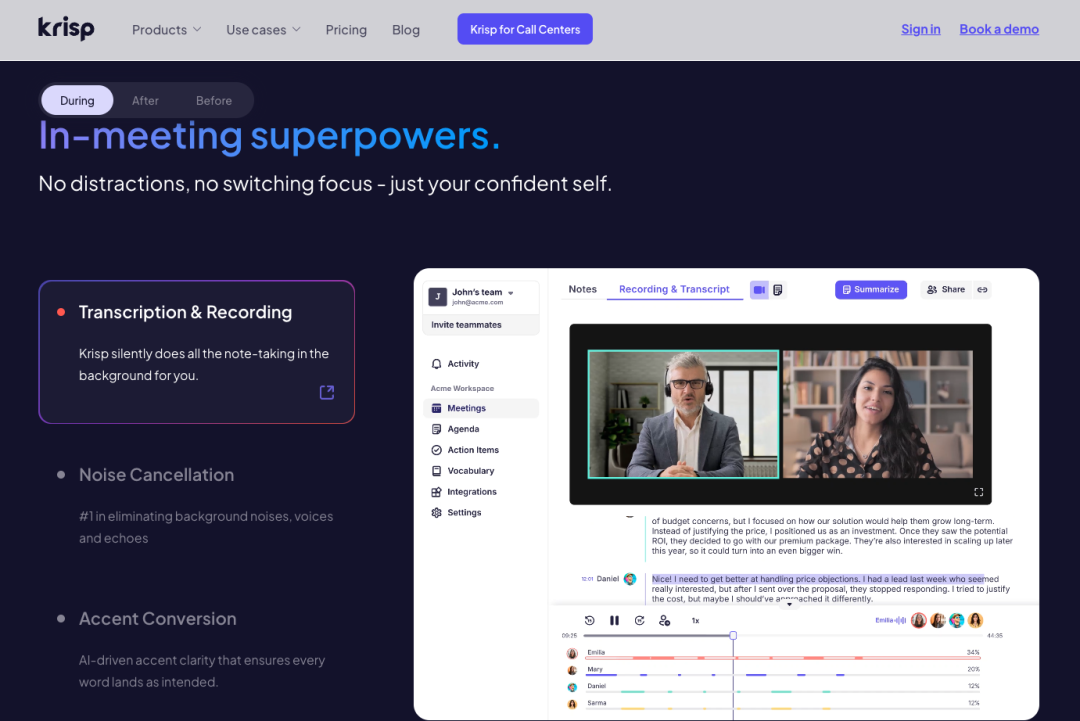Select the During toggle option

[77, 101]
